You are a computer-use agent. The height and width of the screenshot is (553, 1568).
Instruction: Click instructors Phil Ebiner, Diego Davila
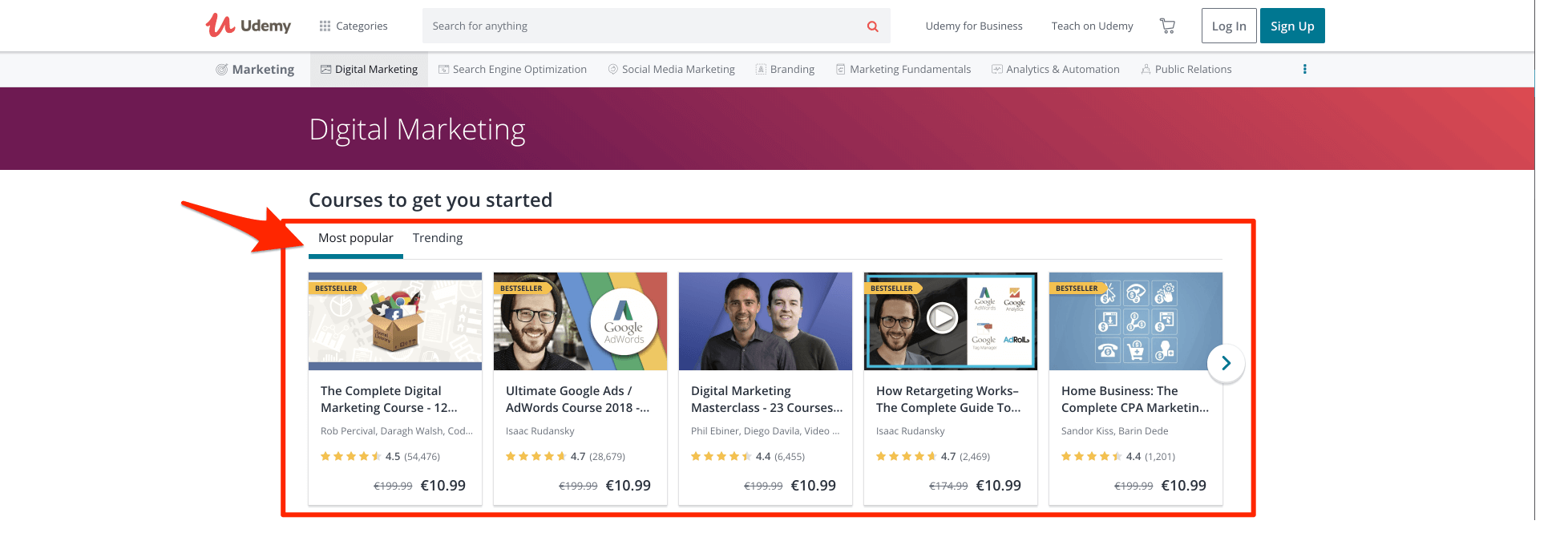tap(766, 431)
